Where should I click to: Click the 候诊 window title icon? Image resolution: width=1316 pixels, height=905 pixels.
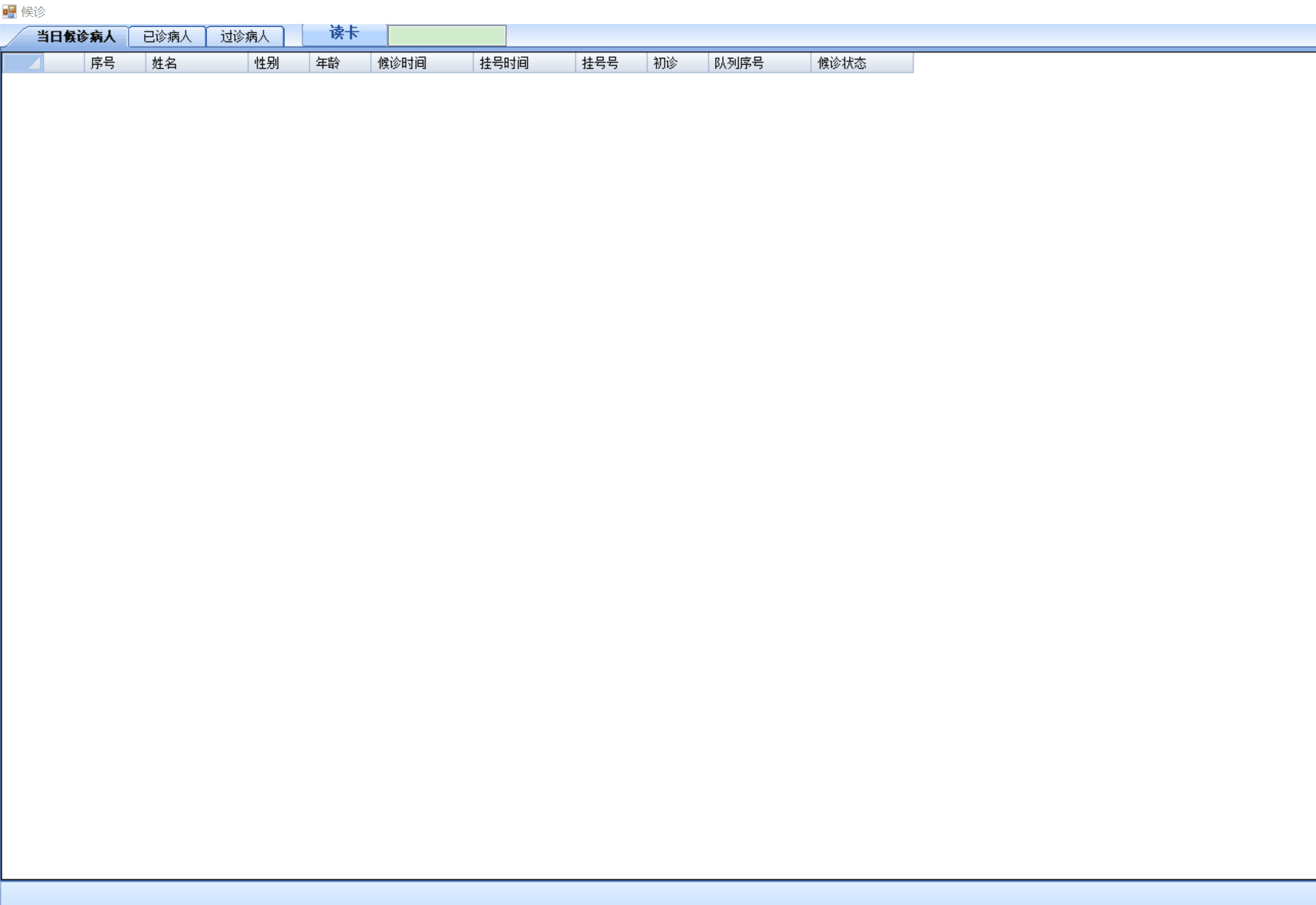click(x=9, y=11)
